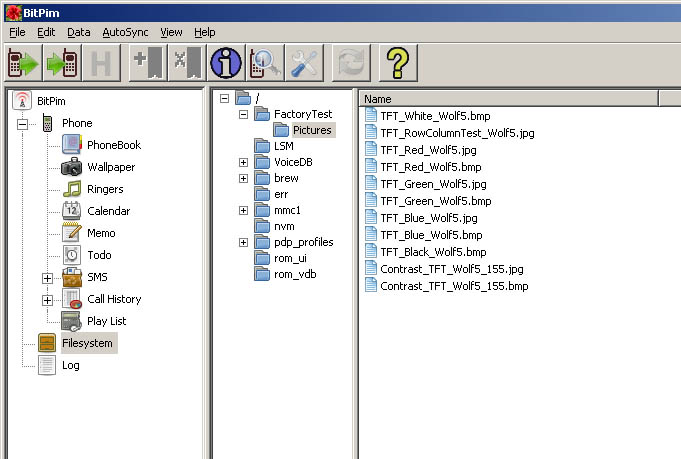Open Settings via wrench and screwdriver icon

(304, 63)
